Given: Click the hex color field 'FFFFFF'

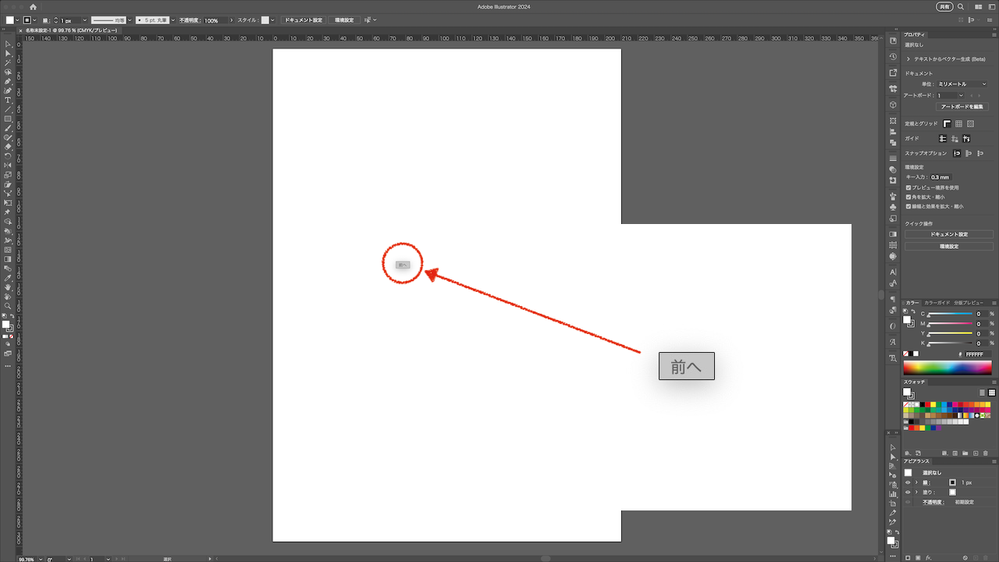Looking at the screenshot, I should 977,354.
